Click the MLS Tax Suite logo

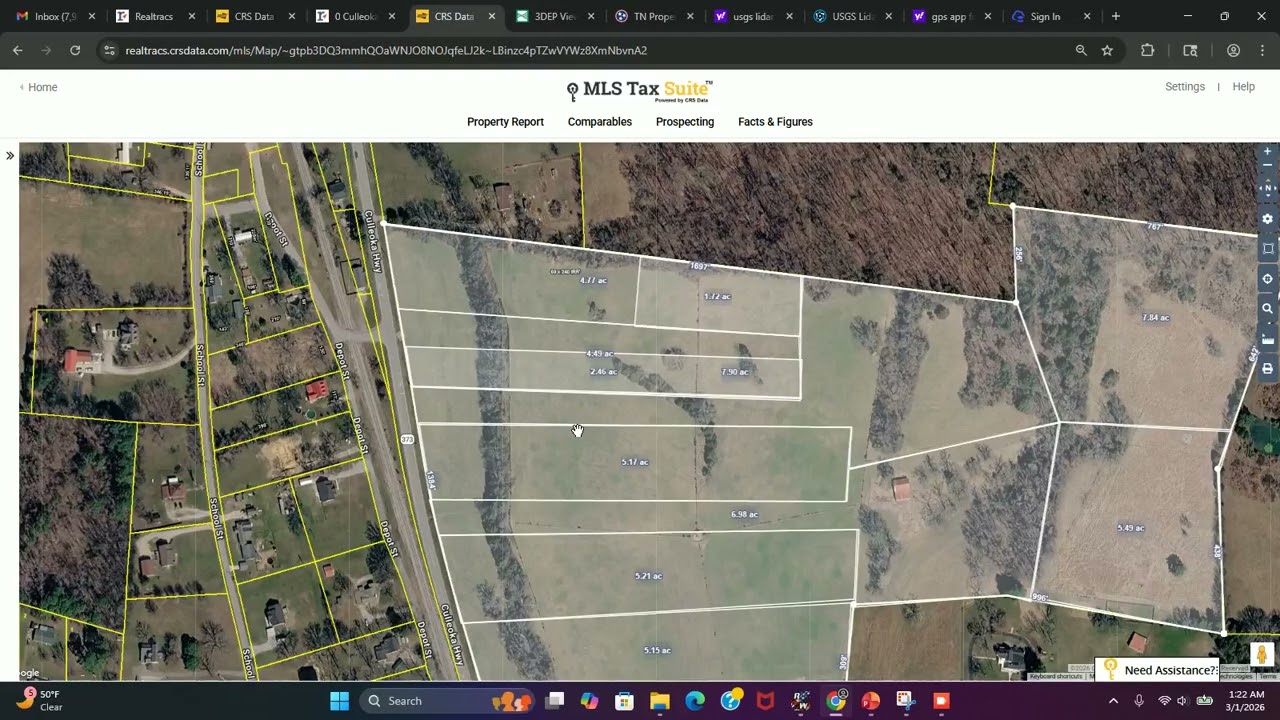(x=640, y=90)
